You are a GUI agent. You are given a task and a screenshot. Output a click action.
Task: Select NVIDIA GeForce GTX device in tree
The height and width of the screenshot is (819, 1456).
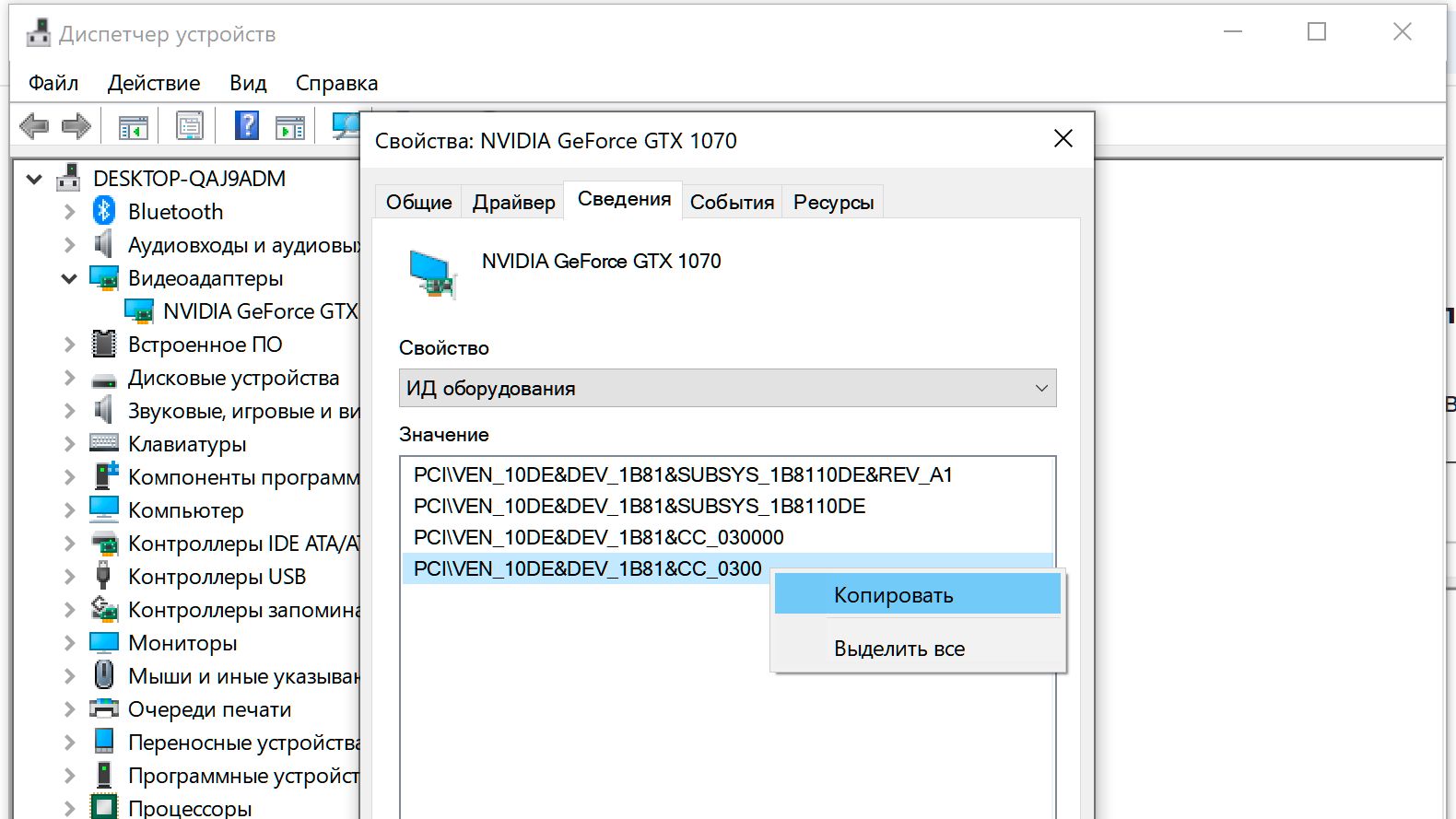[x=260, y=311]
